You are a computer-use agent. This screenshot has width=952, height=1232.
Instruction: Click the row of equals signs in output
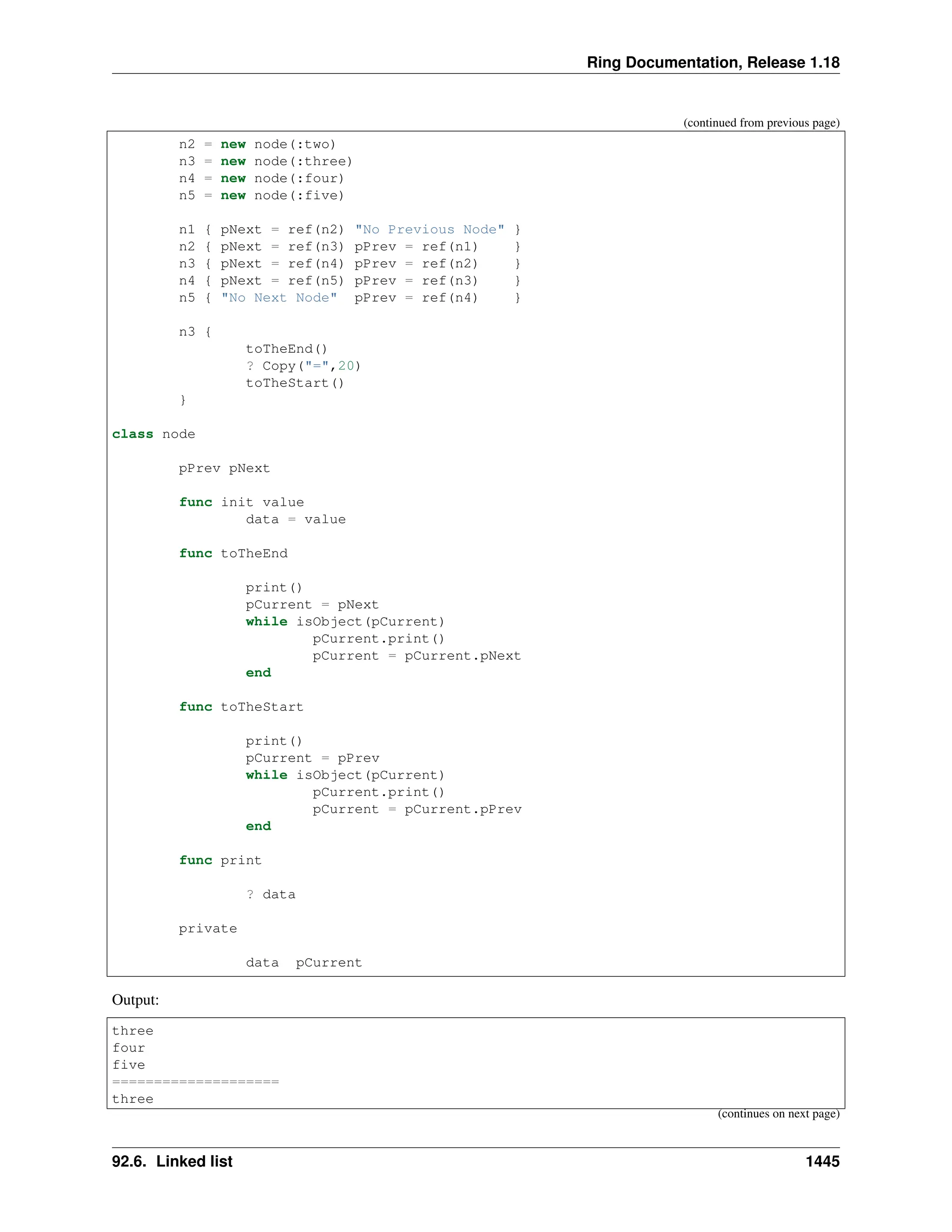(196, 1081)
